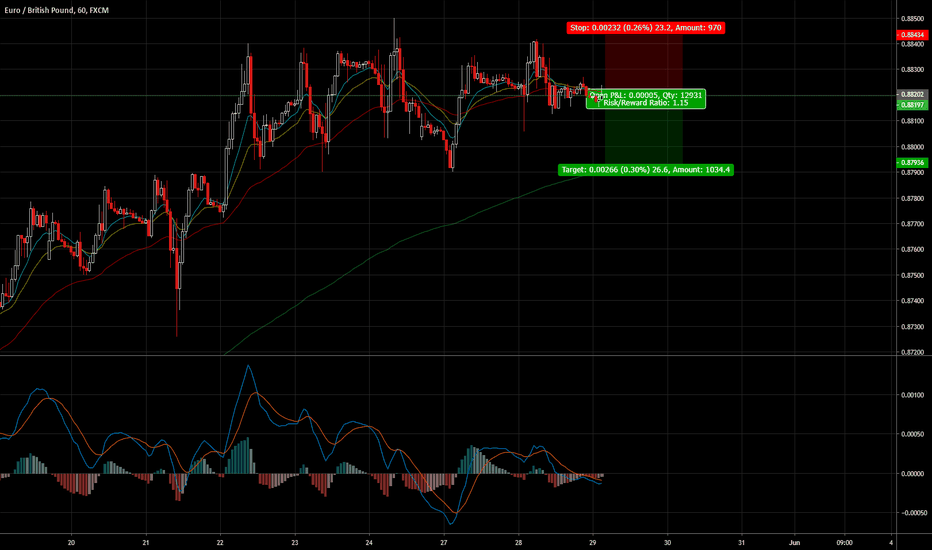Image resolution: width=932 pixels, height=550 pixels.
Task: Click the 0.87300 price axis label
Action: 912,327
